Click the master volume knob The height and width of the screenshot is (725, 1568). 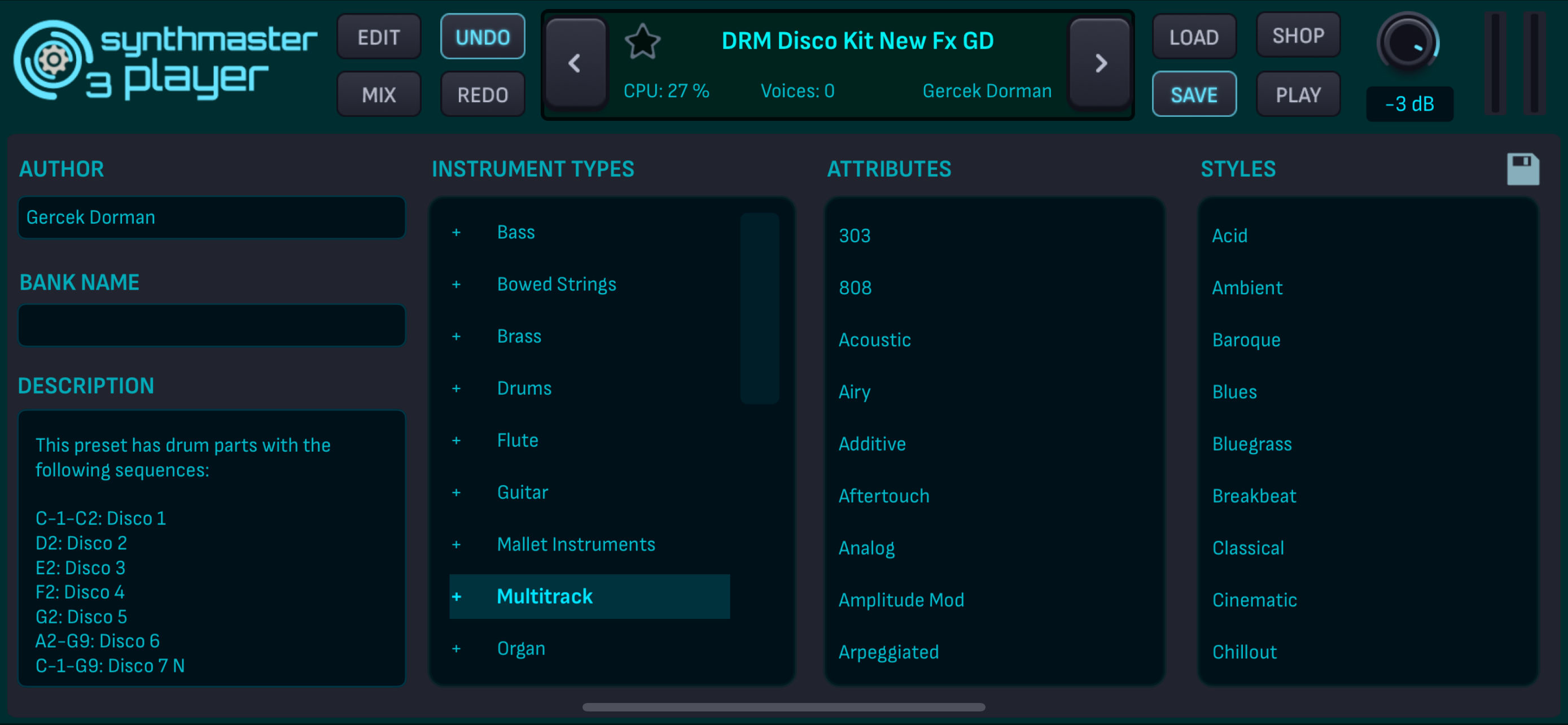1407,43
